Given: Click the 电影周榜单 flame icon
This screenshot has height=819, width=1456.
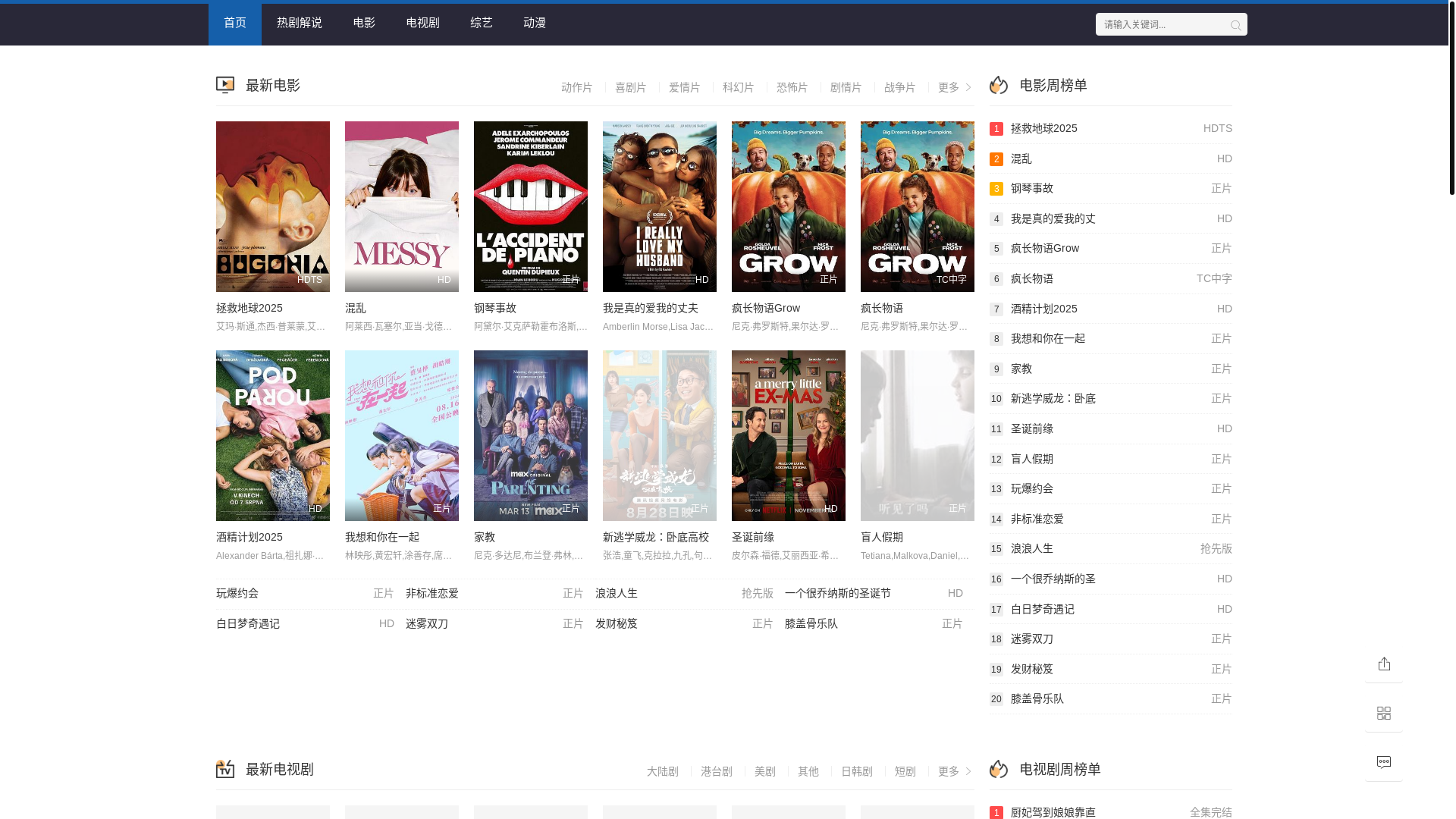Looking at the screenshot, I should tap(999, 85).
